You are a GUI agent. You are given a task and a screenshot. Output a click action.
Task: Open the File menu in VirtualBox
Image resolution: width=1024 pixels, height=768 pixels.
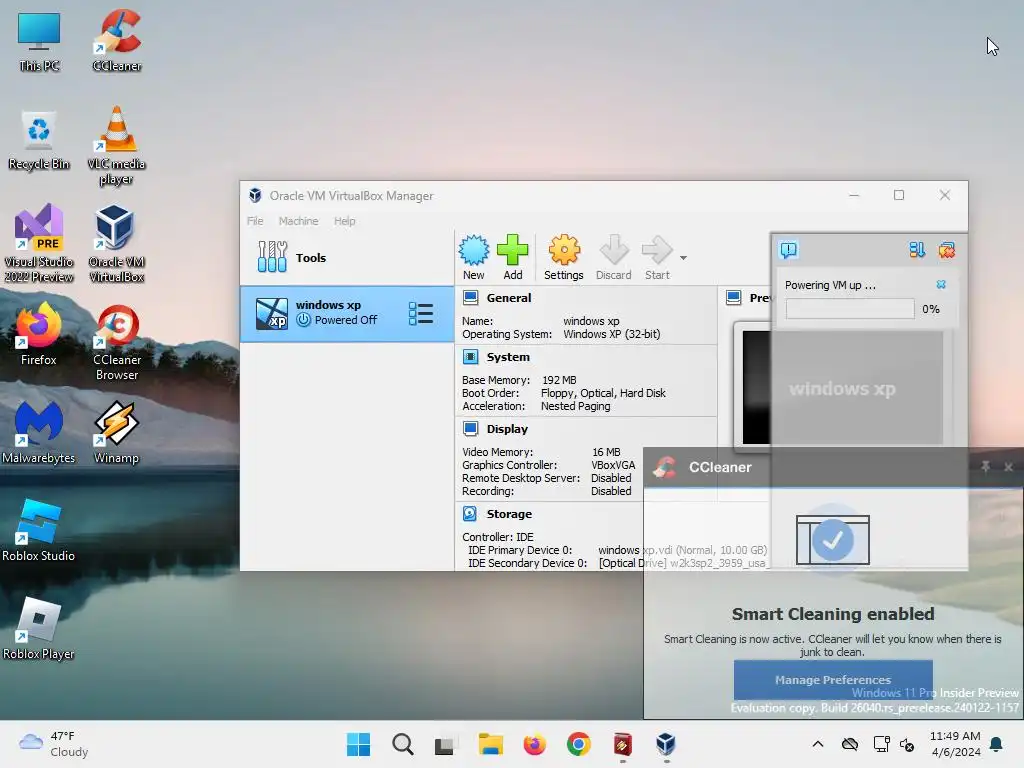click(x=255, y=221)
